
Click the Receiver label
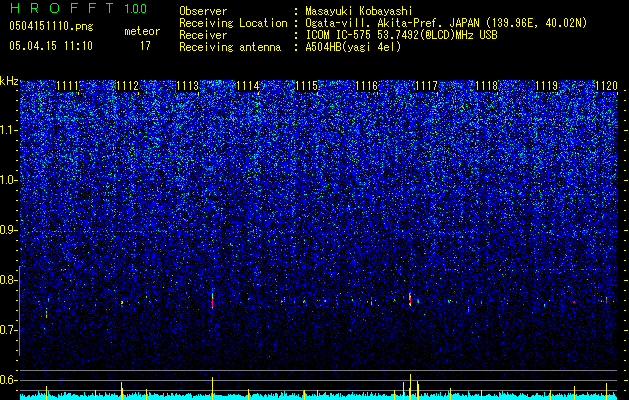[x=203, y=35]
